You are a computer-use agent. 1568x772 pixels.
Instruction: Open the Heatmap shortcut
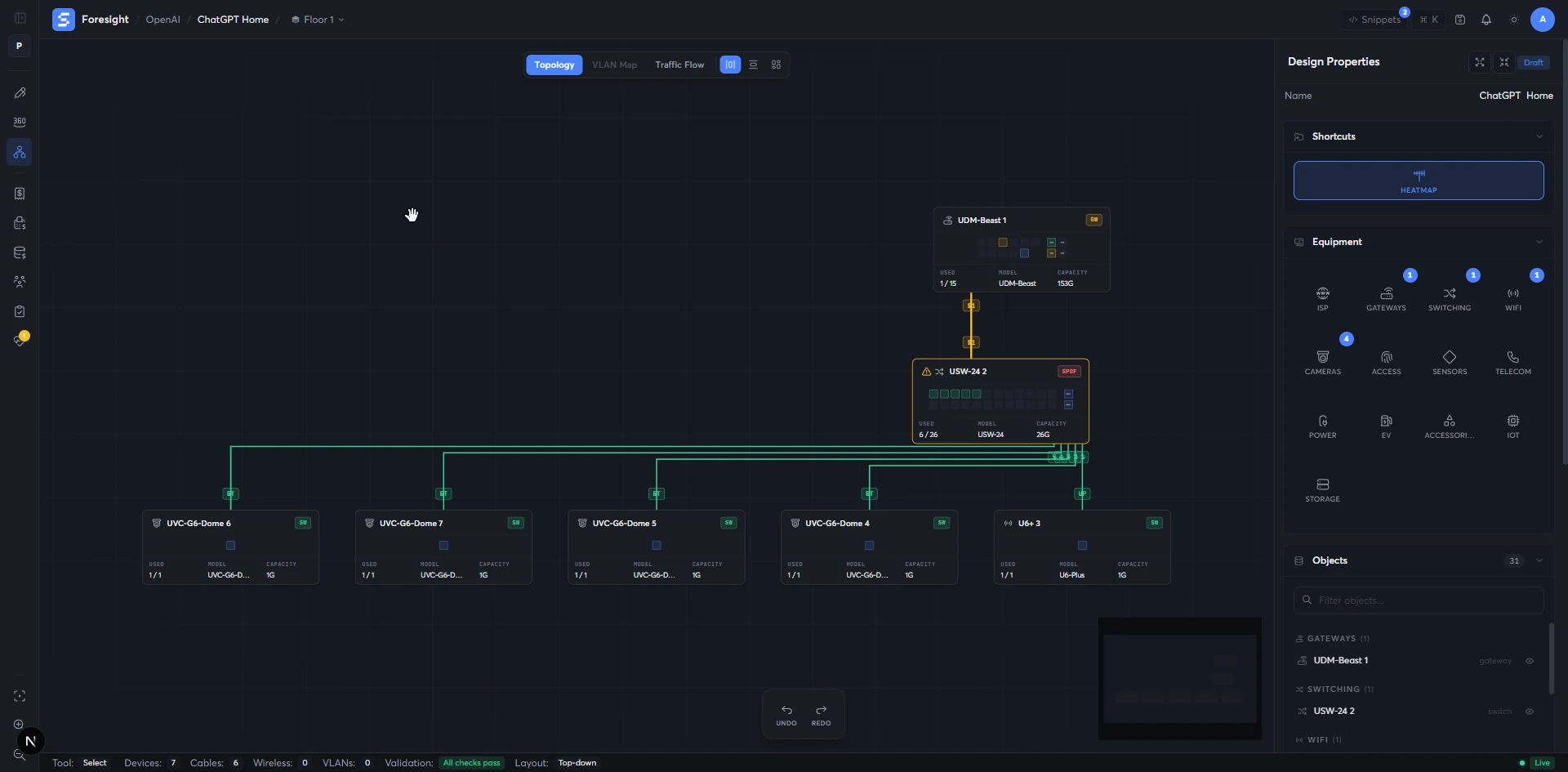click(x=1419, y=181)
